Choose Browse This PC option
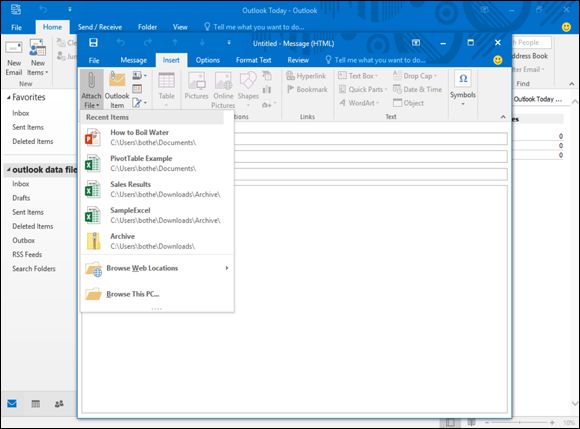The height and width of the screenshot is (429, 580). [x=157, y=294]
